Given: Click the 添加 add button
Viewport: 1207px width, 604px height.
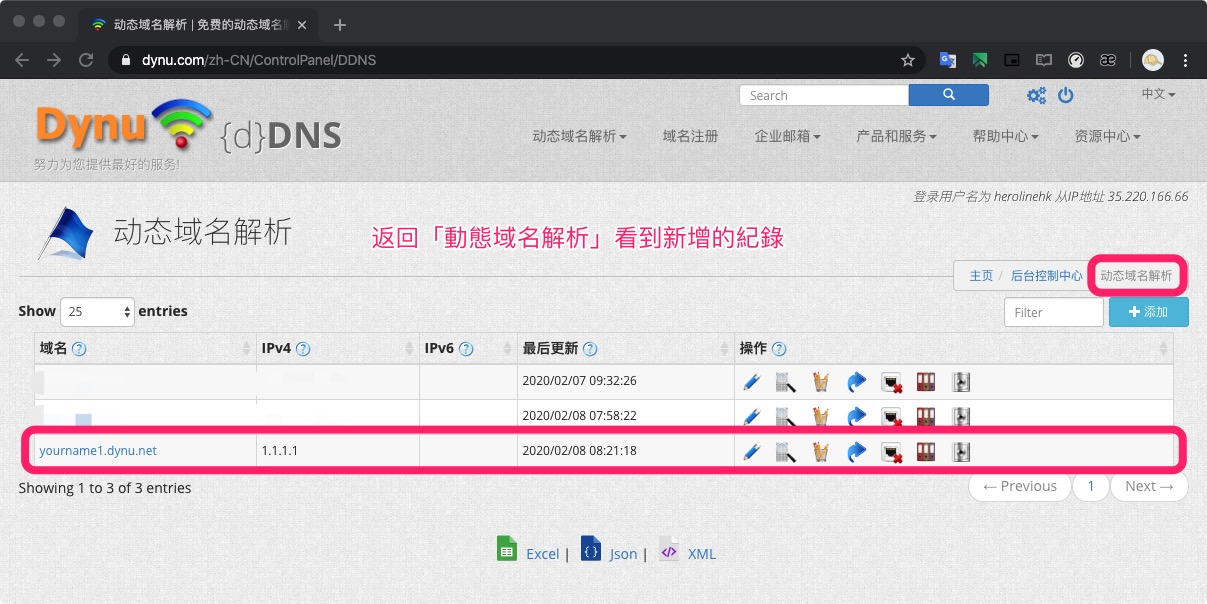Looking at the screenshot, I should point(1148,312).
